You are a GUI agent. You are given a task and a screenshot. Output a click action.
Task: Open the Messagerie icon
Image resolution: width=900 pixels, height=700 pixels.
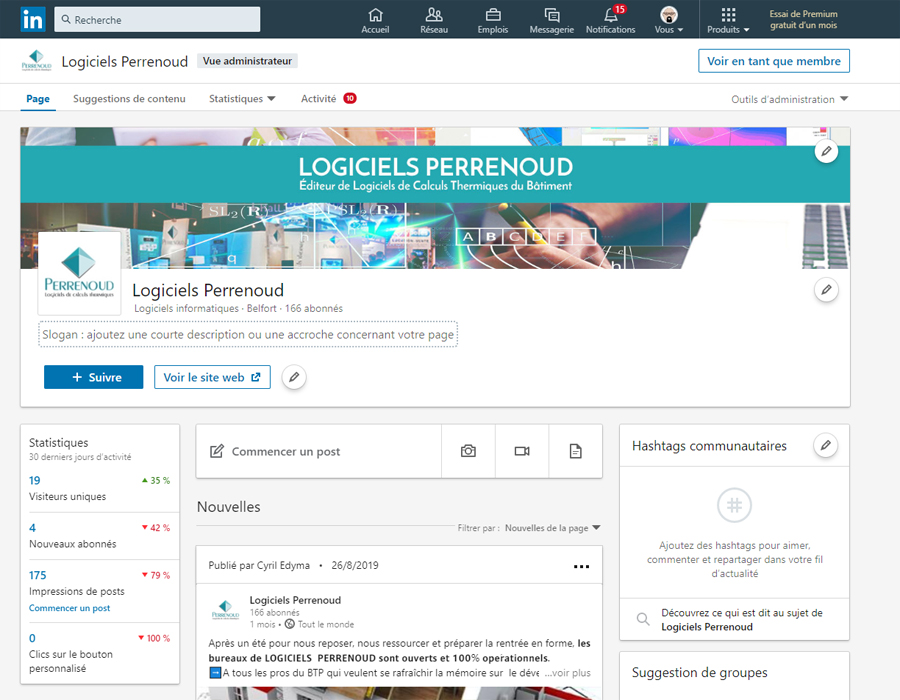coord(551,15)
